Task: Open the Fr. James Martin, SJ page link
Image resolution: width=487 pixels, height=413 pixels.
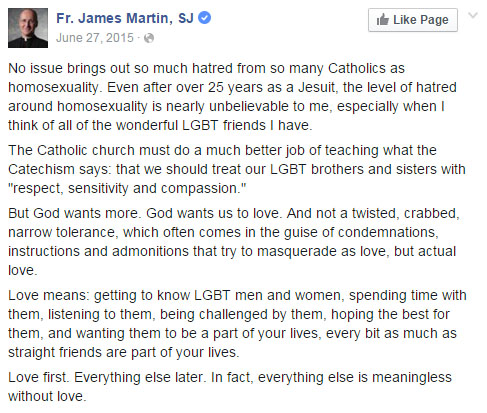Action: click(x=125, y=18)
